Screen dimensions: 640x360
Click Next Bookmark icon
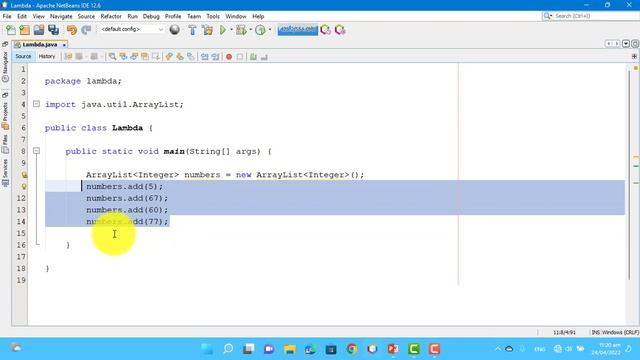click(x=180, y=57)
